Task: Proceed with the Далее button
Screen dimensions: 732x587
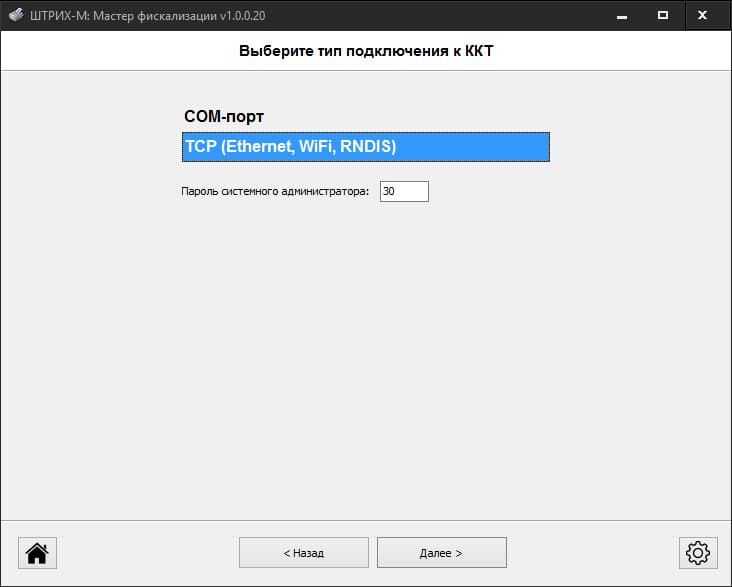Action: tap(442, 552)
